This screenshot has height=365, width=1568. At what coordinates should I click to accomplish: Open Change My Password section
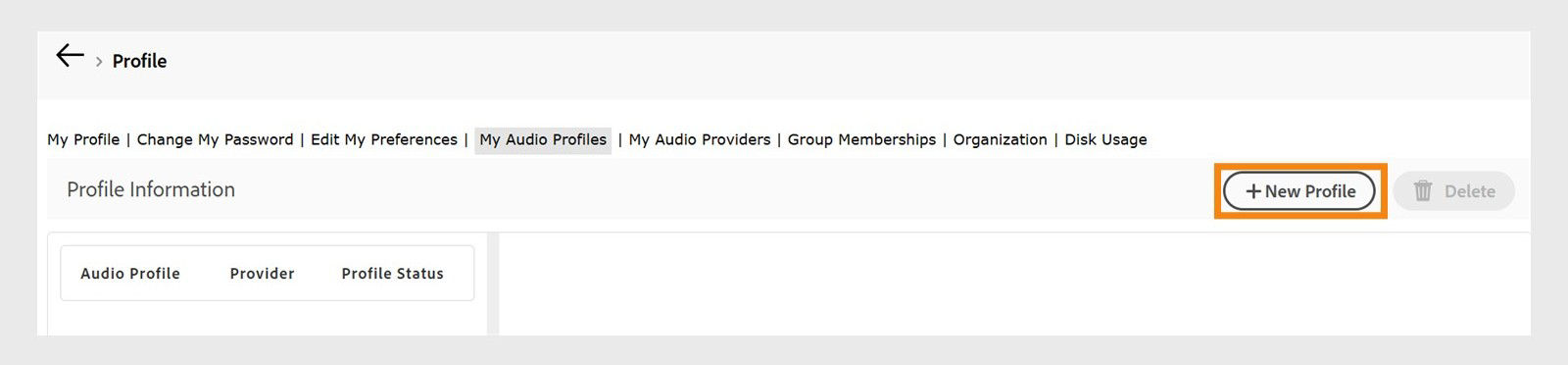(x=215, y=139)
